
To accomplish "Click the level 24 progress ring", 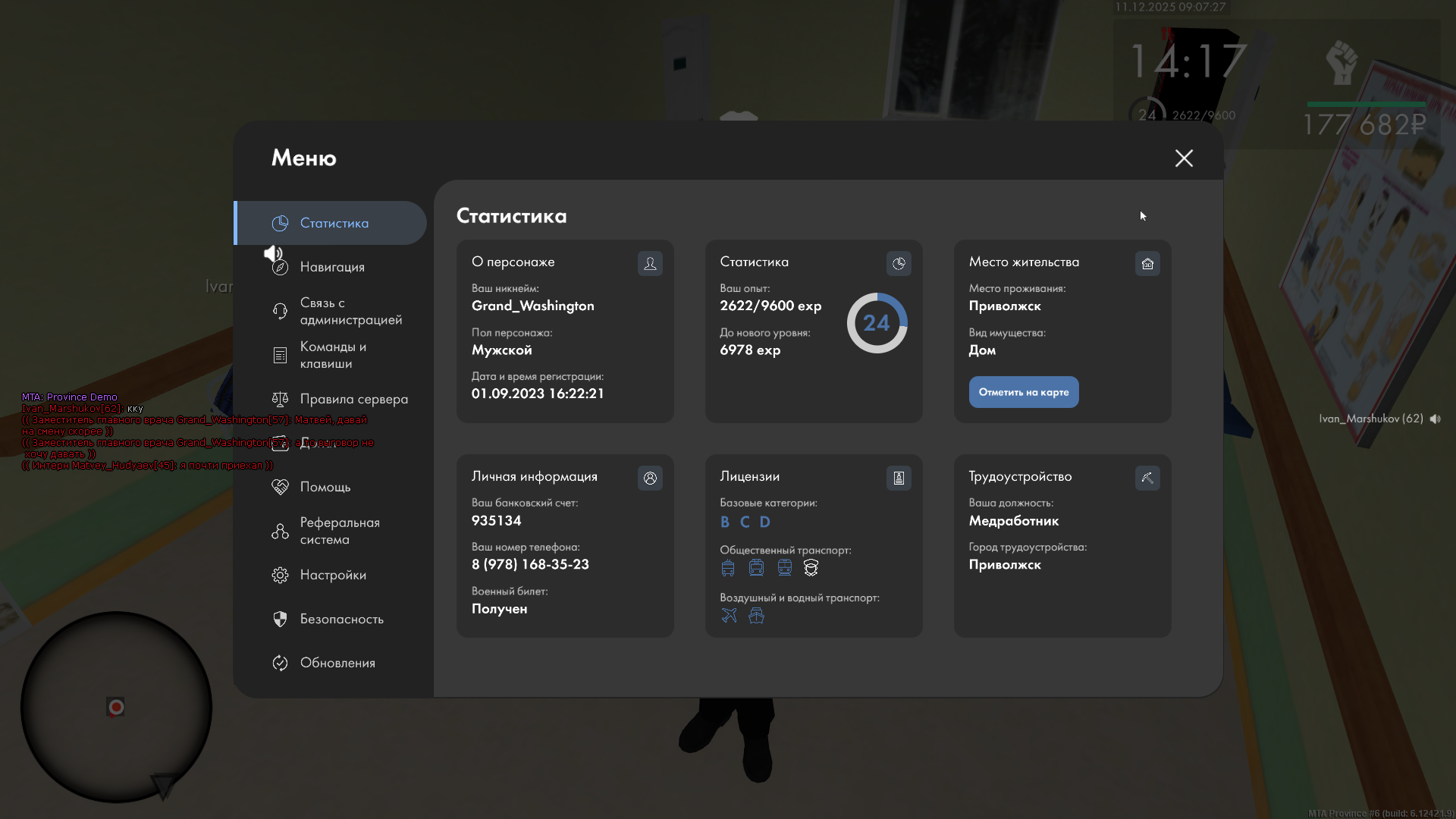I will click(877, 323).
